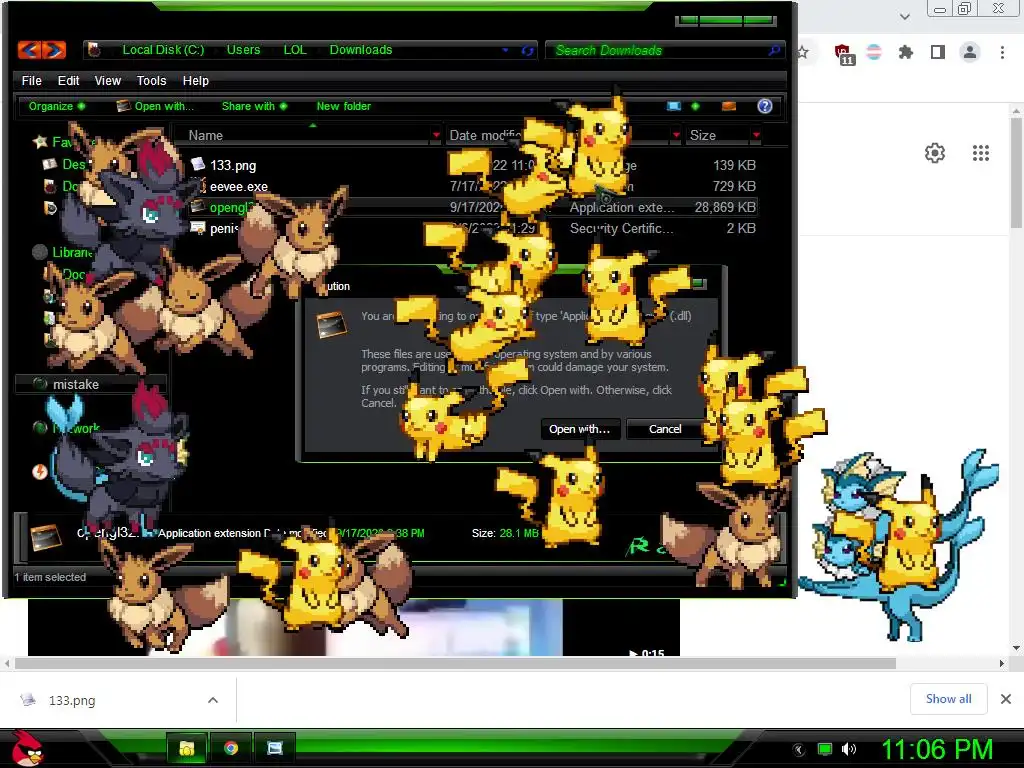Open Chrome profile avatar
Viewport: 1024px width, 768px height.
point(970,52)
